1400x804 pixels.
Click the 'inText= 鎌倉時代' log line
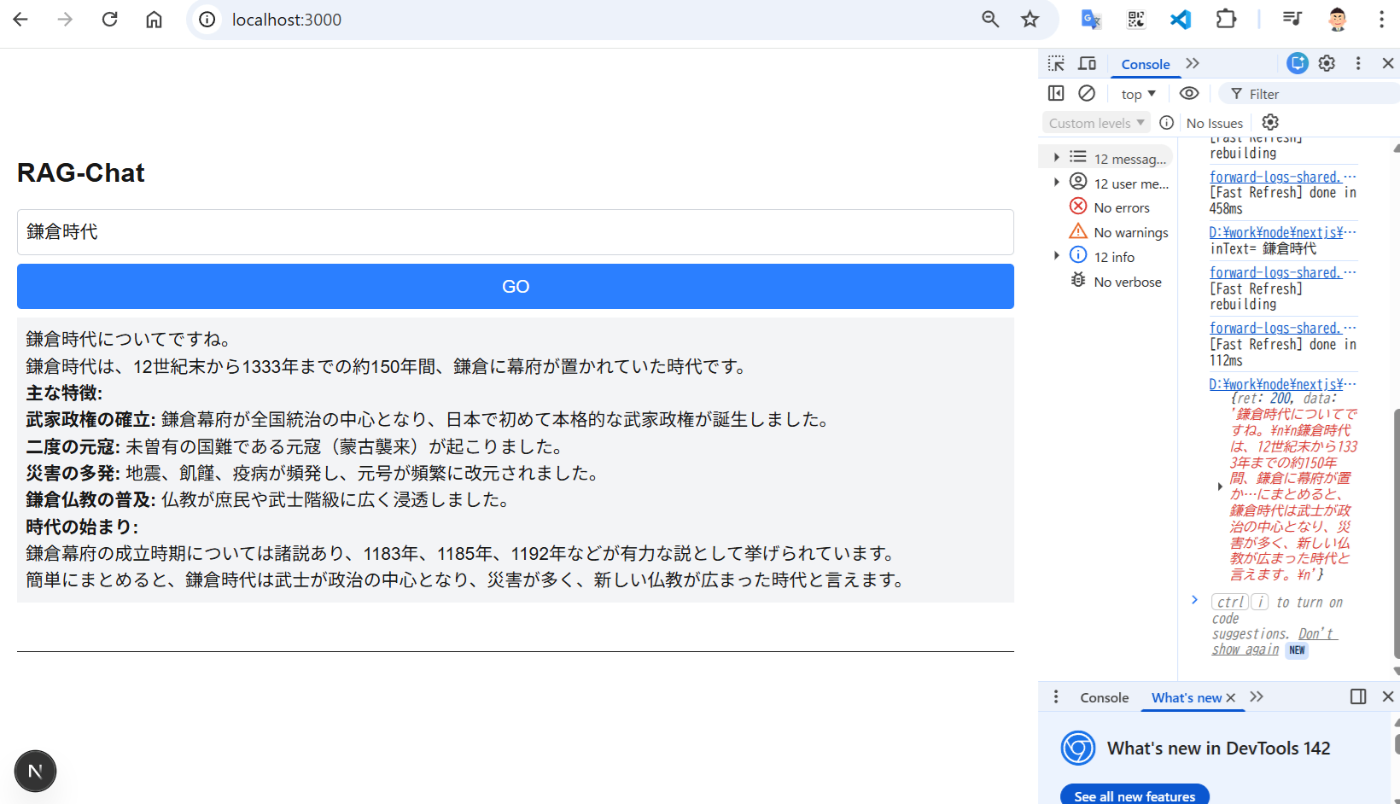click(1263, 249)
